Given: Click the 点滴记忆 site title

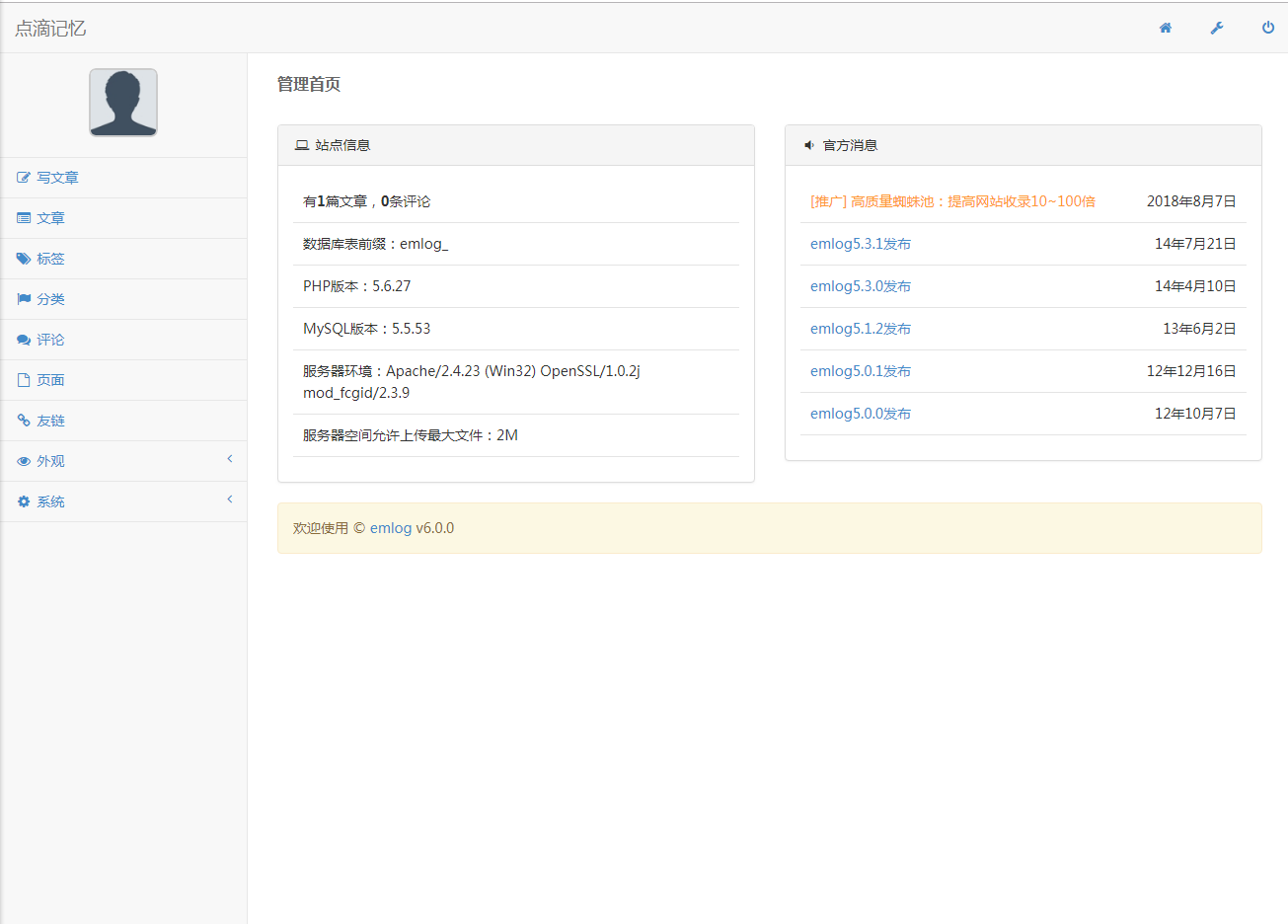Looking at the screenshot, I should tap(50, 29).
